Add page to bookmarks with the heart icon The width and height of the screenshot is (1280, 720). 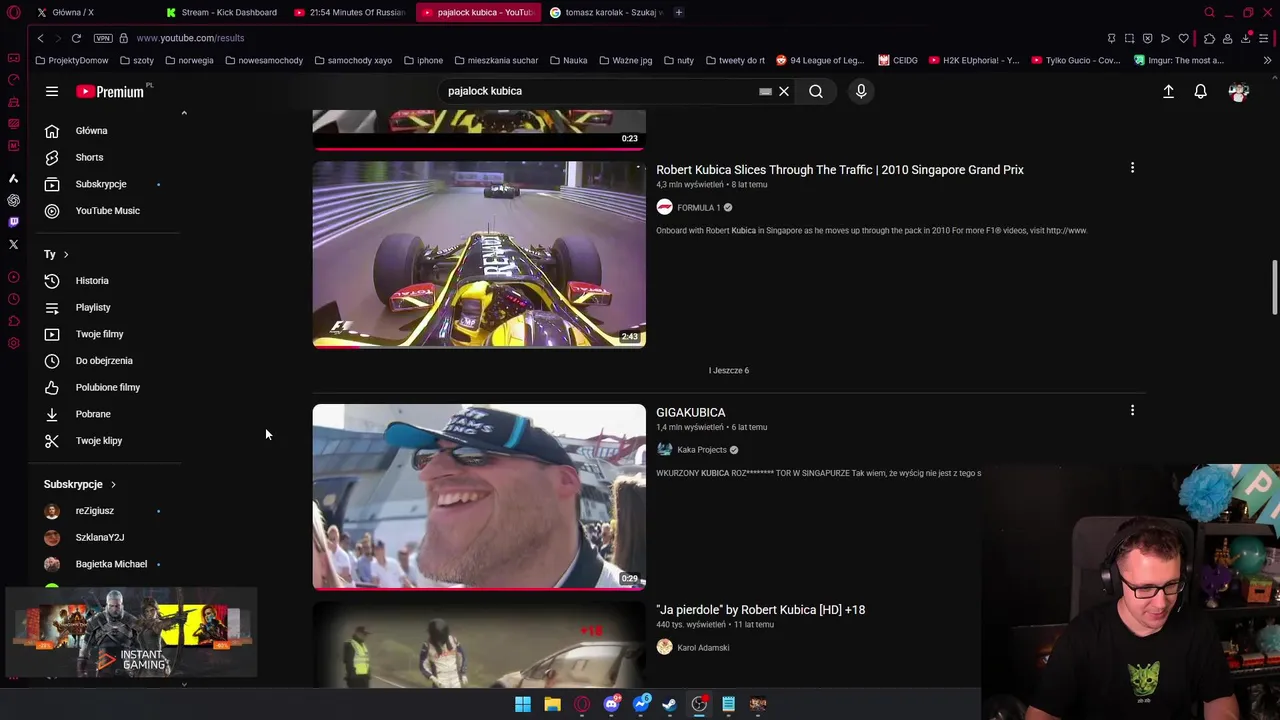point(1184,38)
